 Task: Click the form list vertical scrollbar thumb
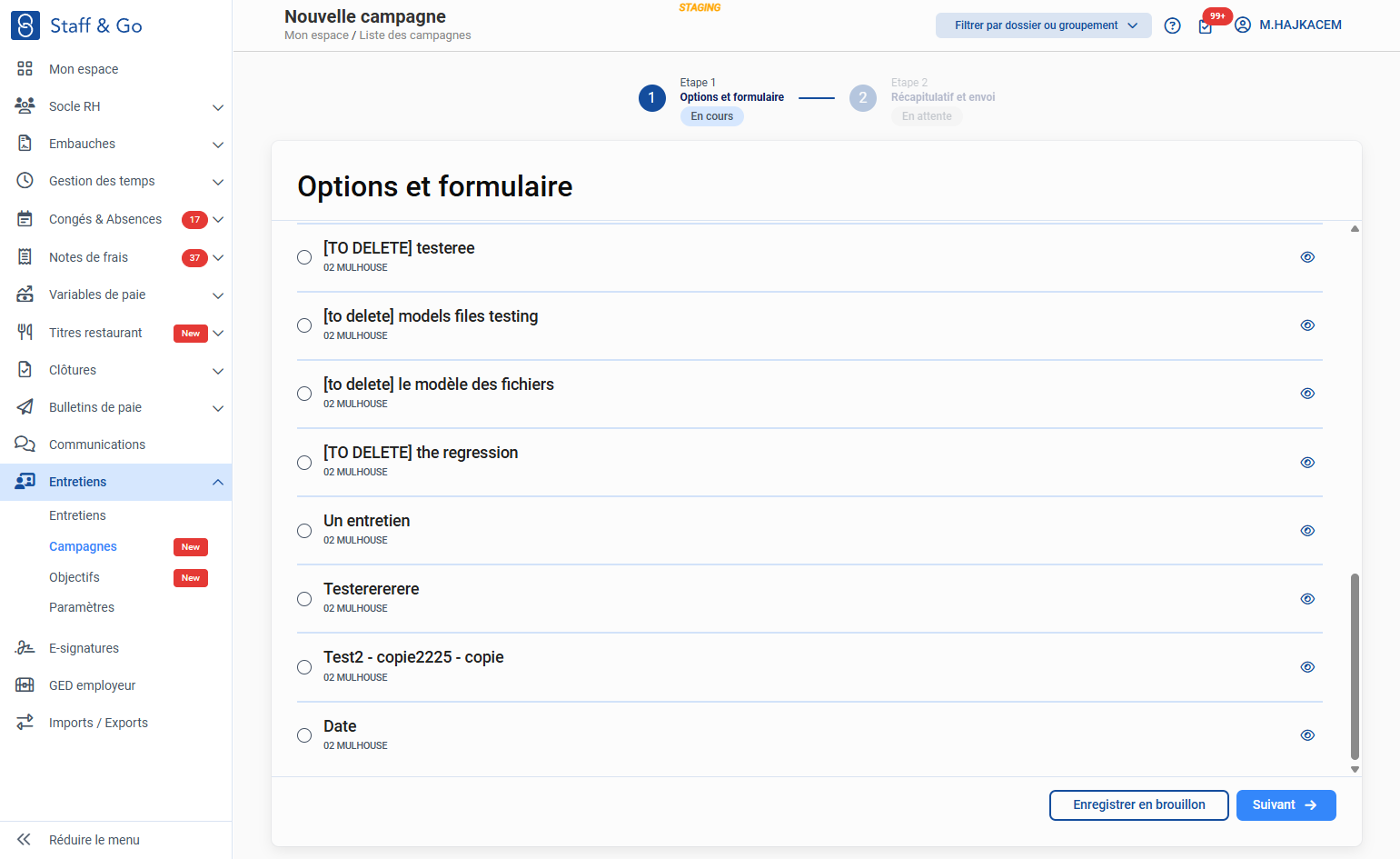[1355, 666]
